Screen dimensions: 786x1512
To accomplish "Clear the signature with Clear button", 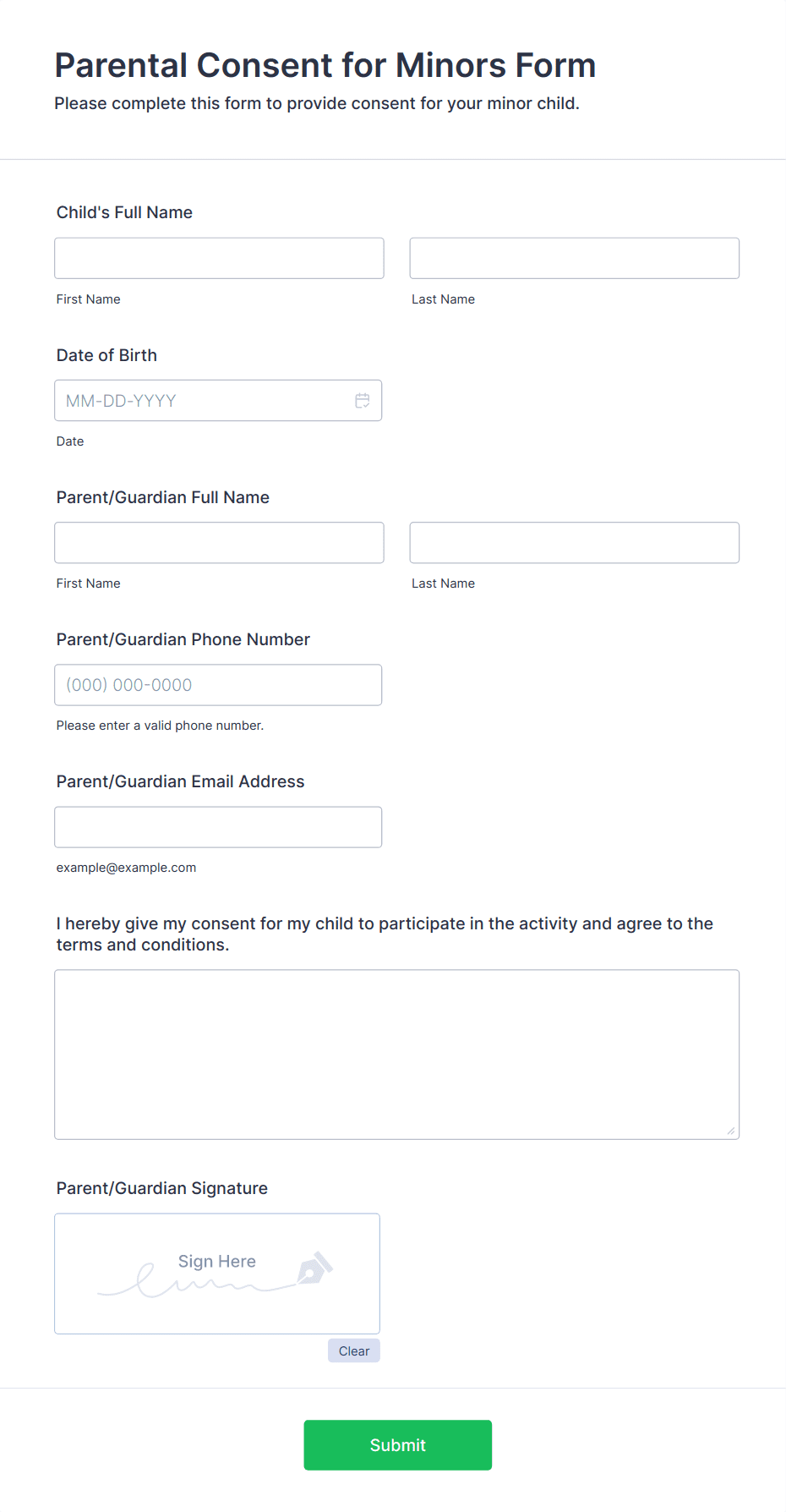I will (354, 1350).
